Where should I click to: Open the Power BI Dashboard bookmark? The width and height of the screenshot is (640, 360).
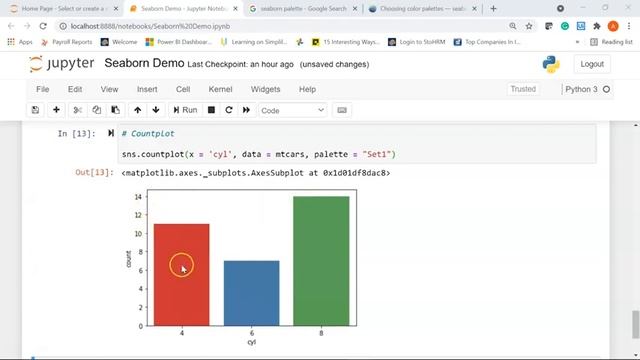(x=179, y=42)
